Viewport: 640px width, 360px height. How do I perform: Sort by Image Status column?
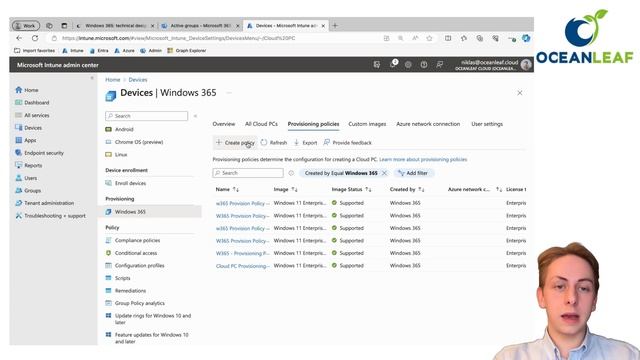point(351,189)
